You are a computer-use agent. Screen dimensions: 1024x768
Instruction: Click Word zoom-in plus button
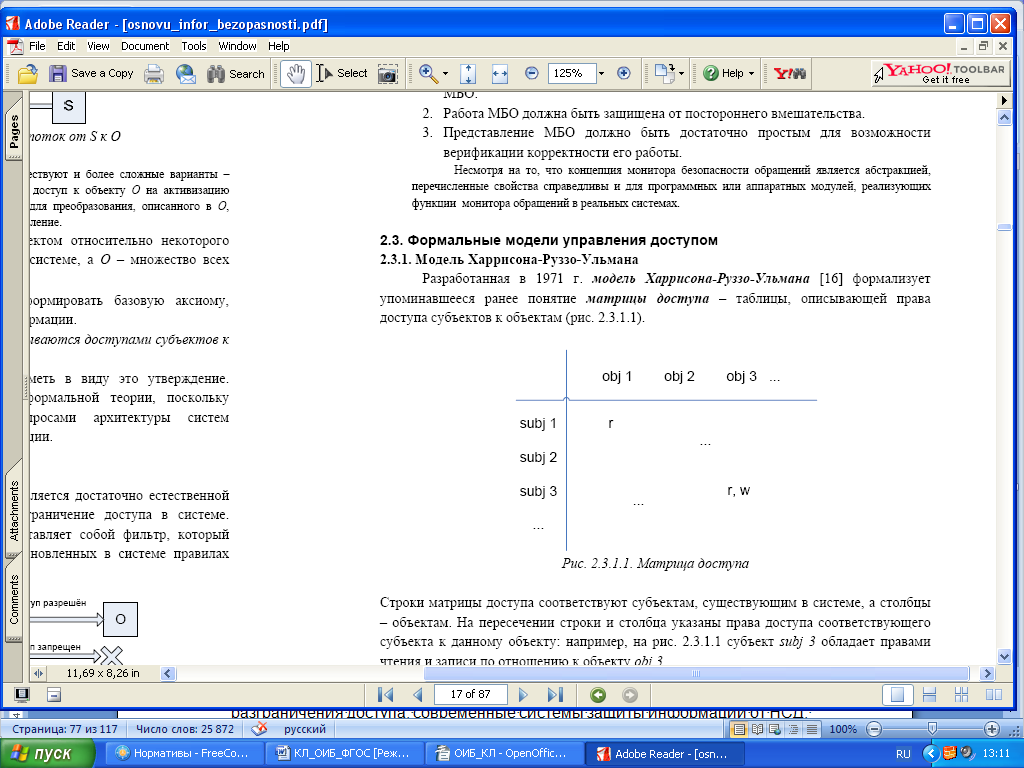click(x=991, y=729)
